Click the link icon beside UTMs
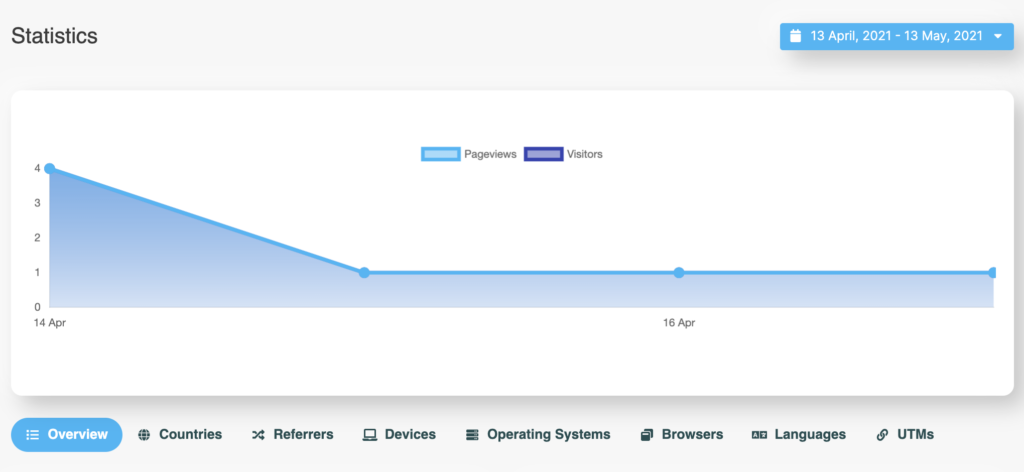 [882, 435]
